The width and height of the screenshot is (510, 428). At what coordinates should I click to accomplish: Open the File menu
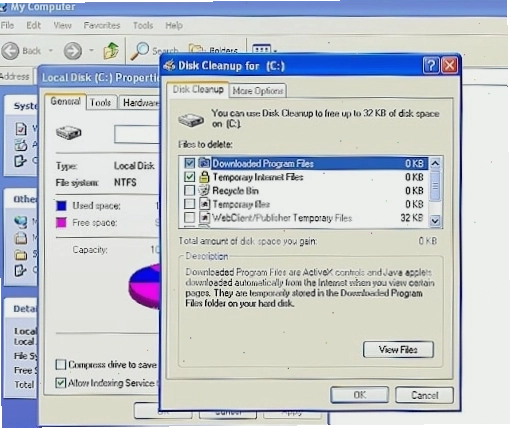pyautogui.click(x=7, y=25)
